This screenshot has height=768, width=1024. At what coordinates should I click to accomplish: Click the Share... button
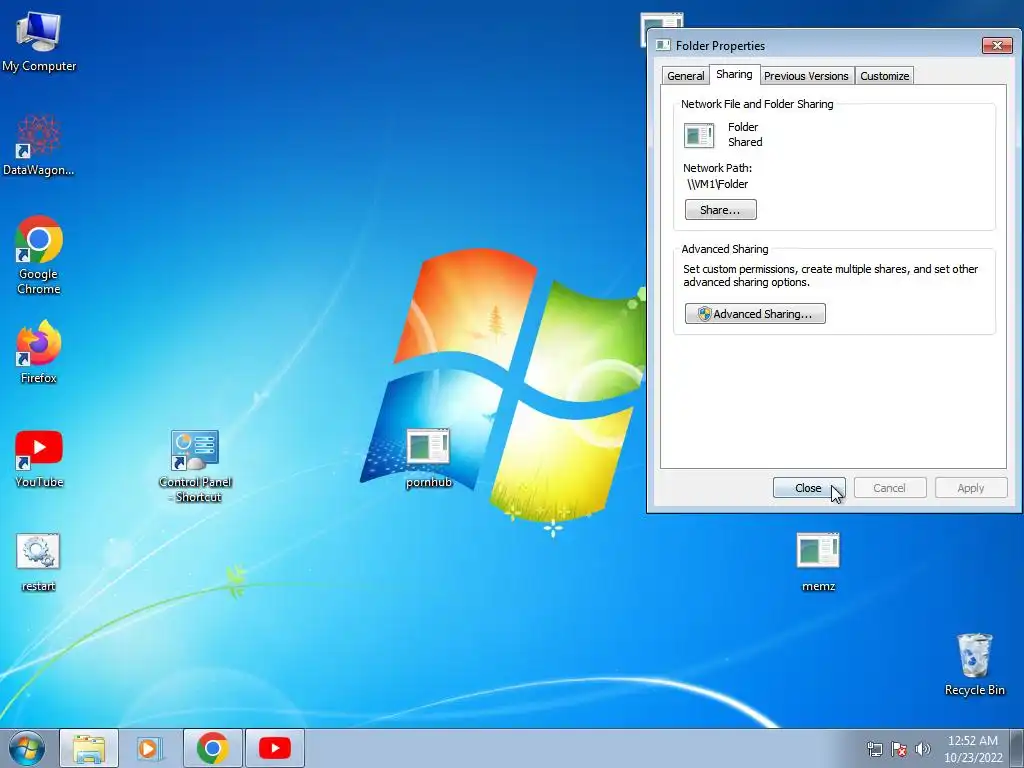720,210
